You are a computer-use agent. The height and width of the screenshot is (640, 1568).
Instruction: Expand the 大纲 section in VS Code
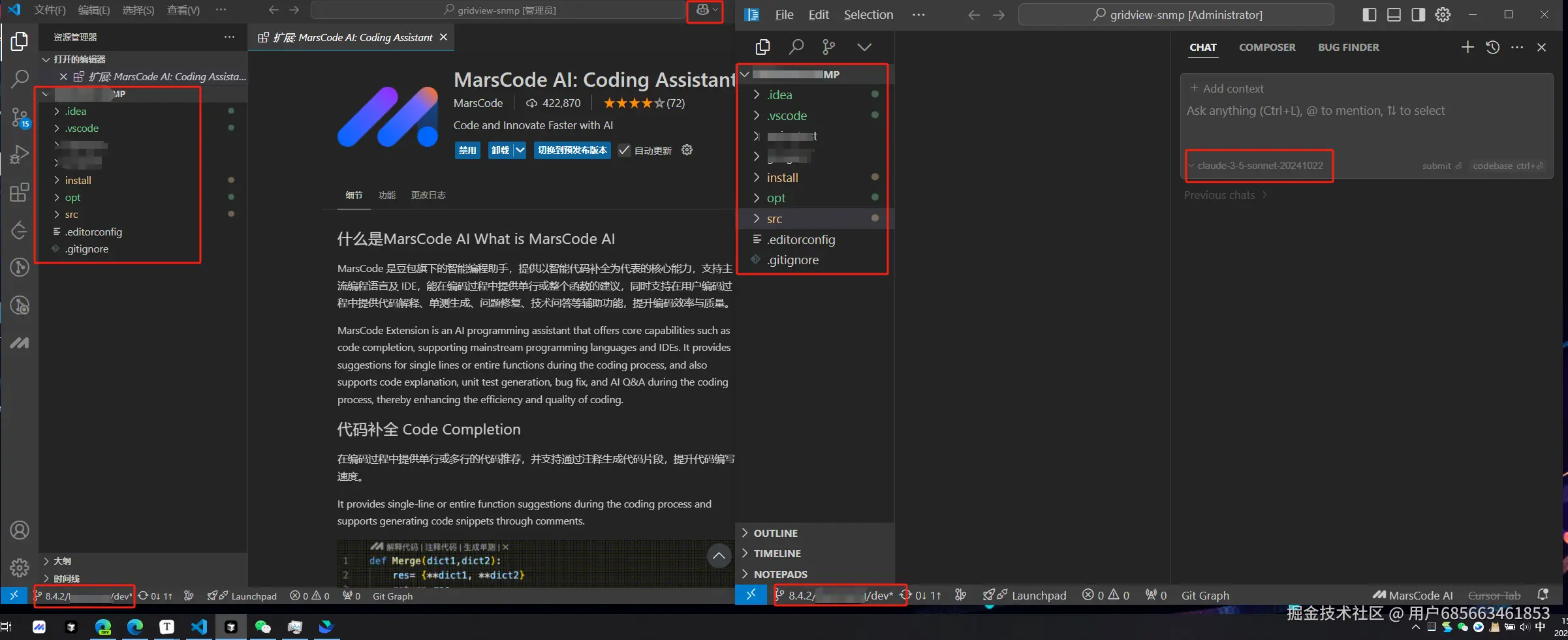pyautogui.click(x=142, y=561)
